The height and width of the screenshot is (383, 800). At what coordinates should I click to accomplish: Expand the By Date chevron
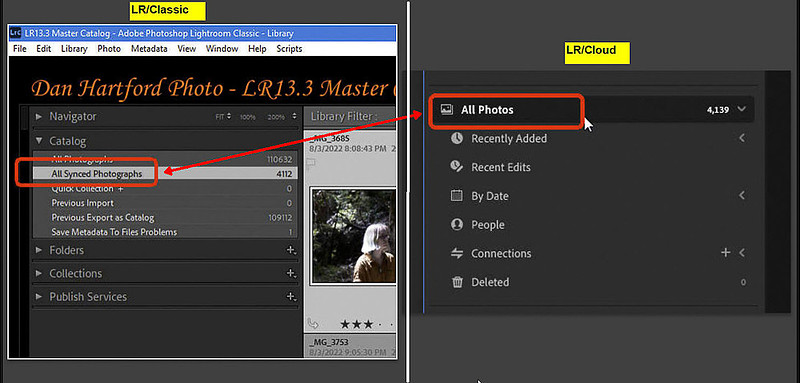coord(742,195)
